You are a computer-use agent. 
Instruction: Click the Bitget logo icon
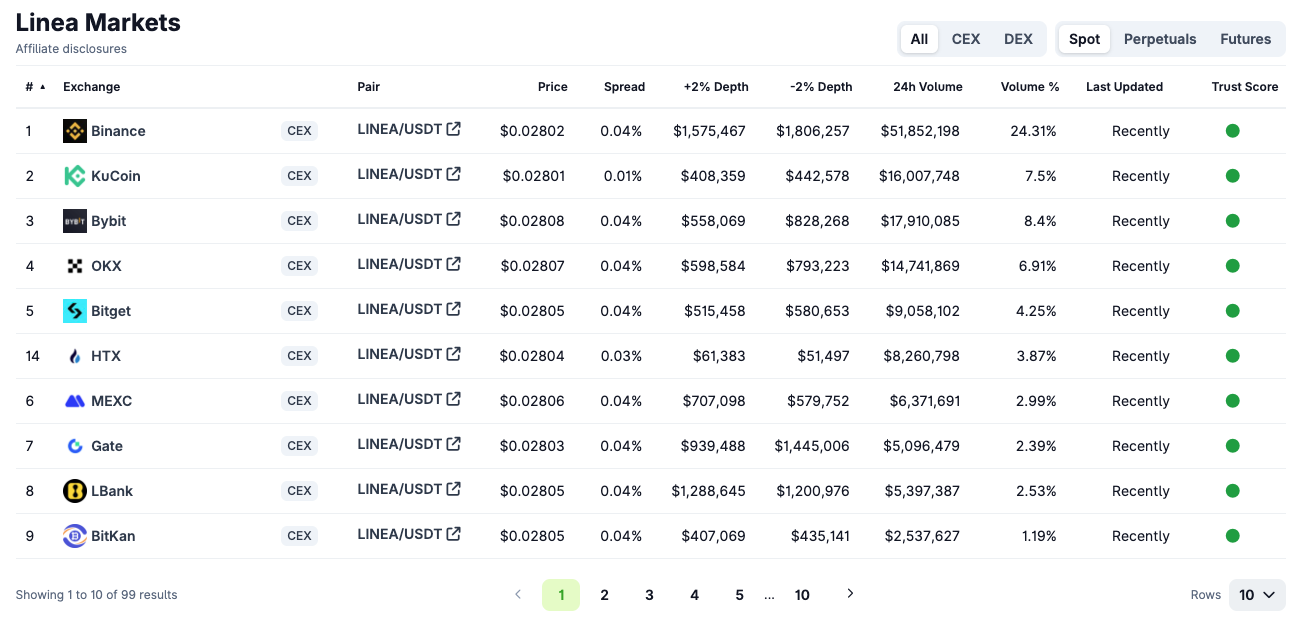[x=75, y=311]
